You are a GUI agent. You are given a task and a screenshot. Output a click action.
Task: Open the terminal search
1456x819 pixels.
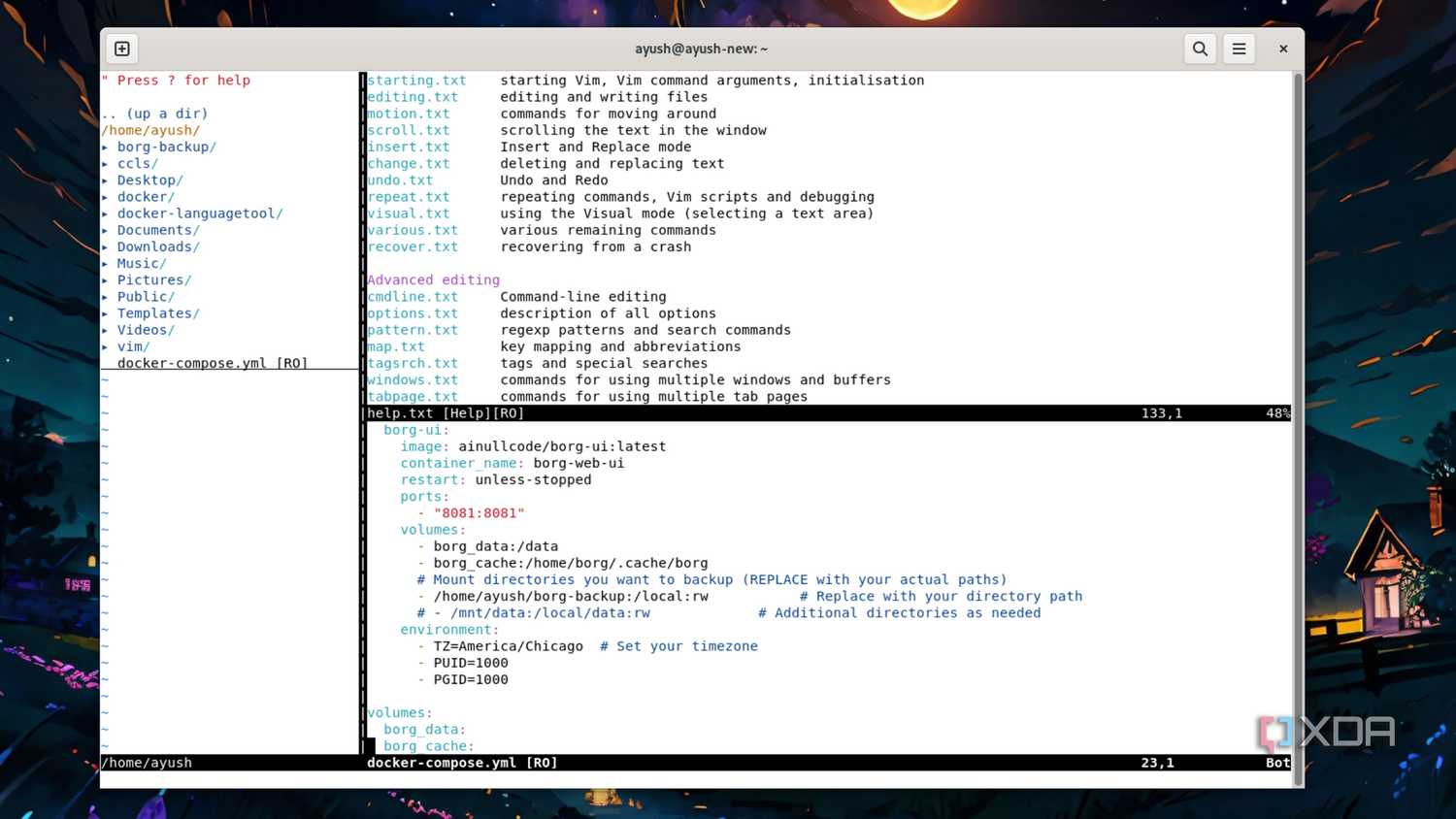point(1200,49)
